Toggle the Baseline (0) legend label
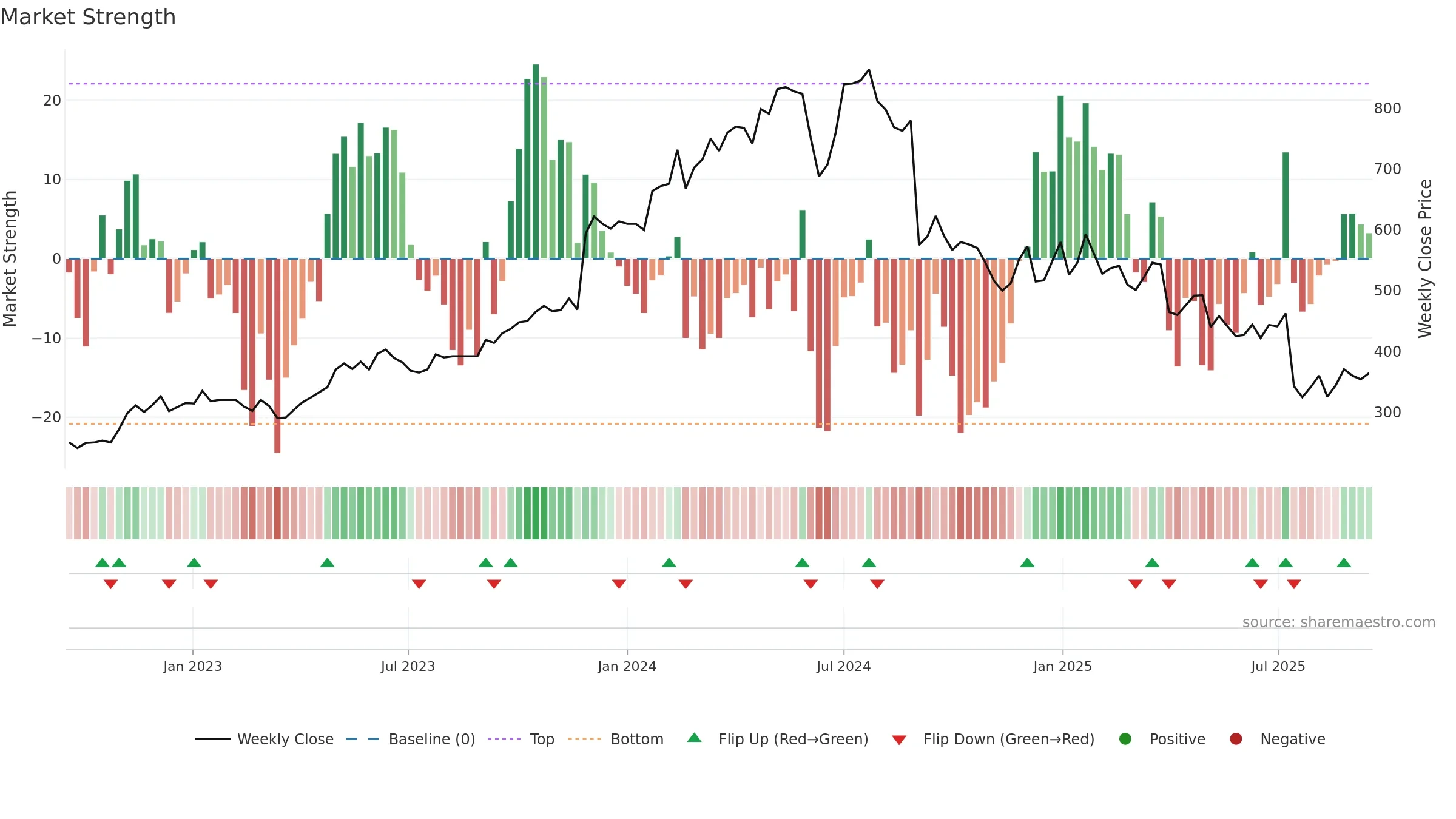The image size is (1456, 819). click(432, 739)
